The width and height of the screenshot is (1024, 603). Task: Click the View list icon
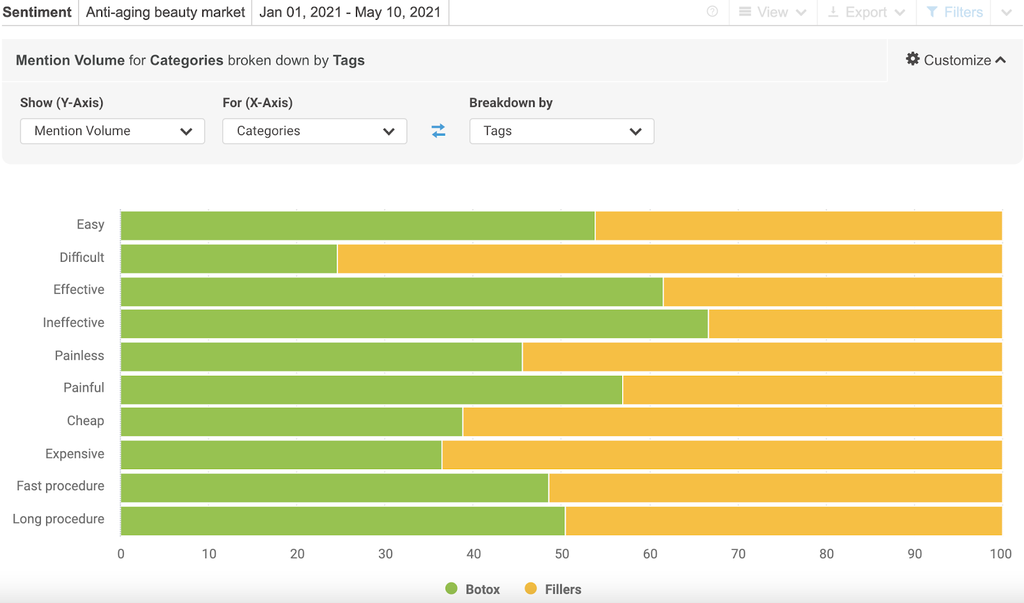coord(745,12)
